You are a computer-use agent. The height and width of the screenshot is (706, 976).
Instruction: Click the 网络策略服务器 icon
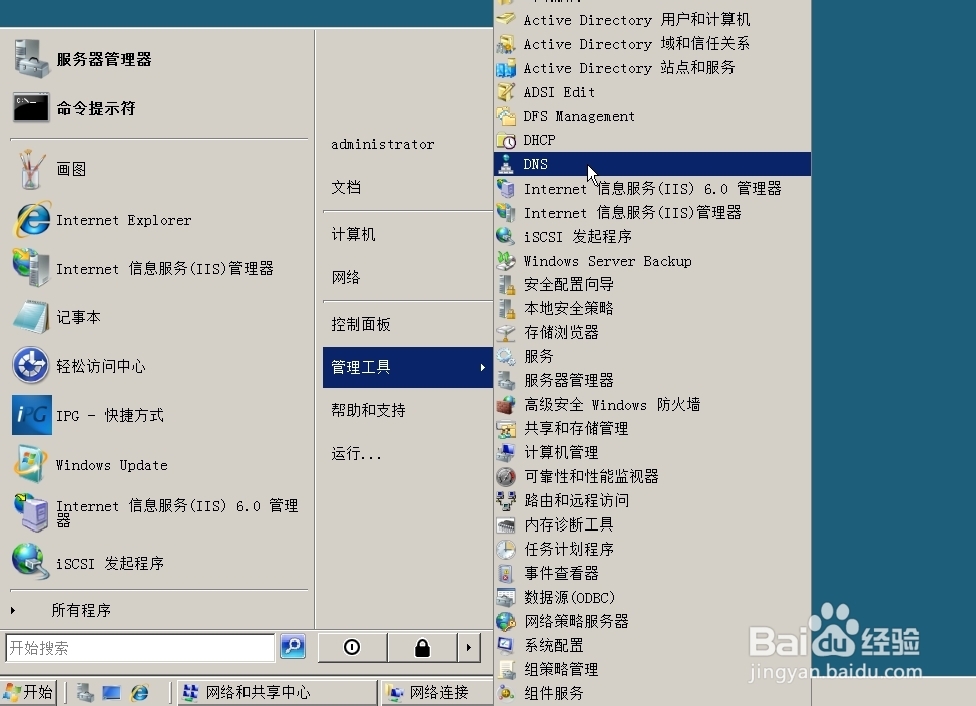pos(506,621)
